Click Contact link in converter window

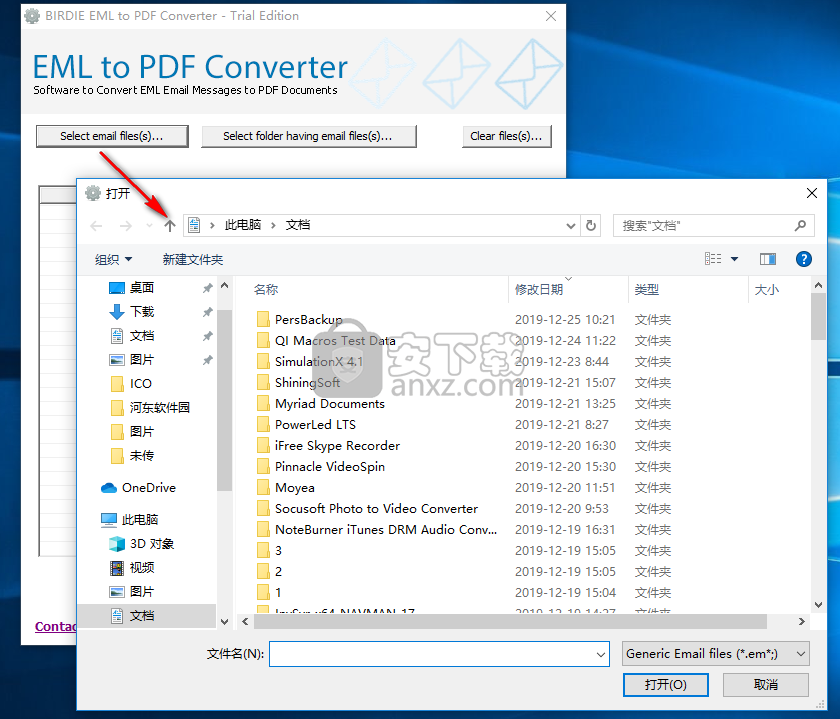pos(56,626)
